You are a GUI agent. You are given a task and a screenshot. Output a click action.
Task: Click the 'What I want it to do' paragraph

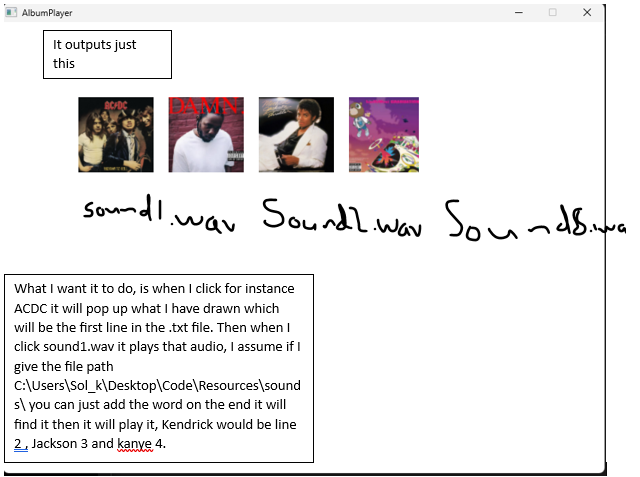(159, 368)
